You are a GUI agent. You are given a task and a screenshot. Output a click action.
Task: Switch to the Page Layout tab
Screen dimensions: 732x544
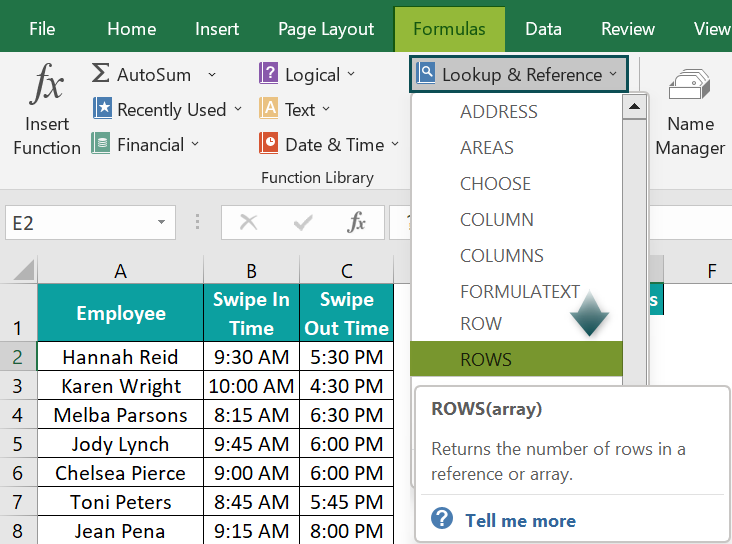[326, 30]
